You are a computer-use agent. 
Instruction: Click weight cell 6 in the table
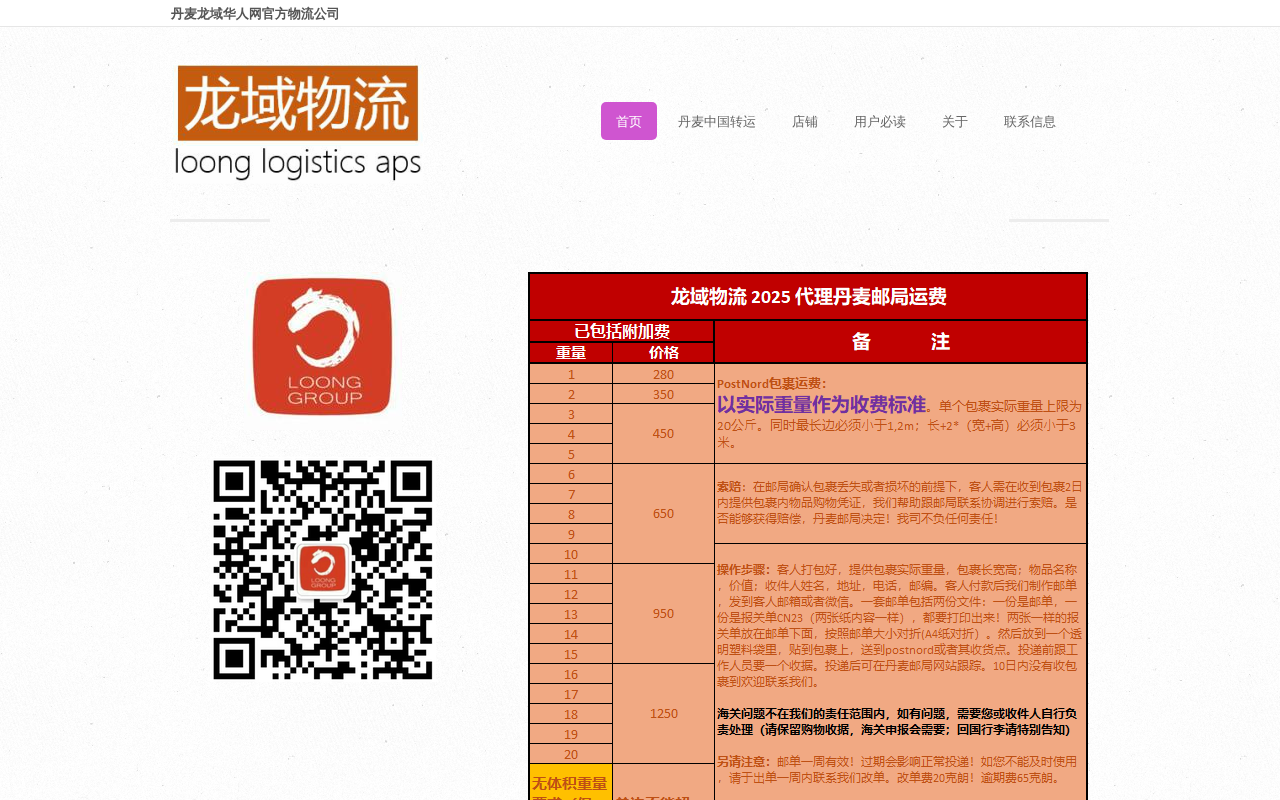click(x=571, y=474)
